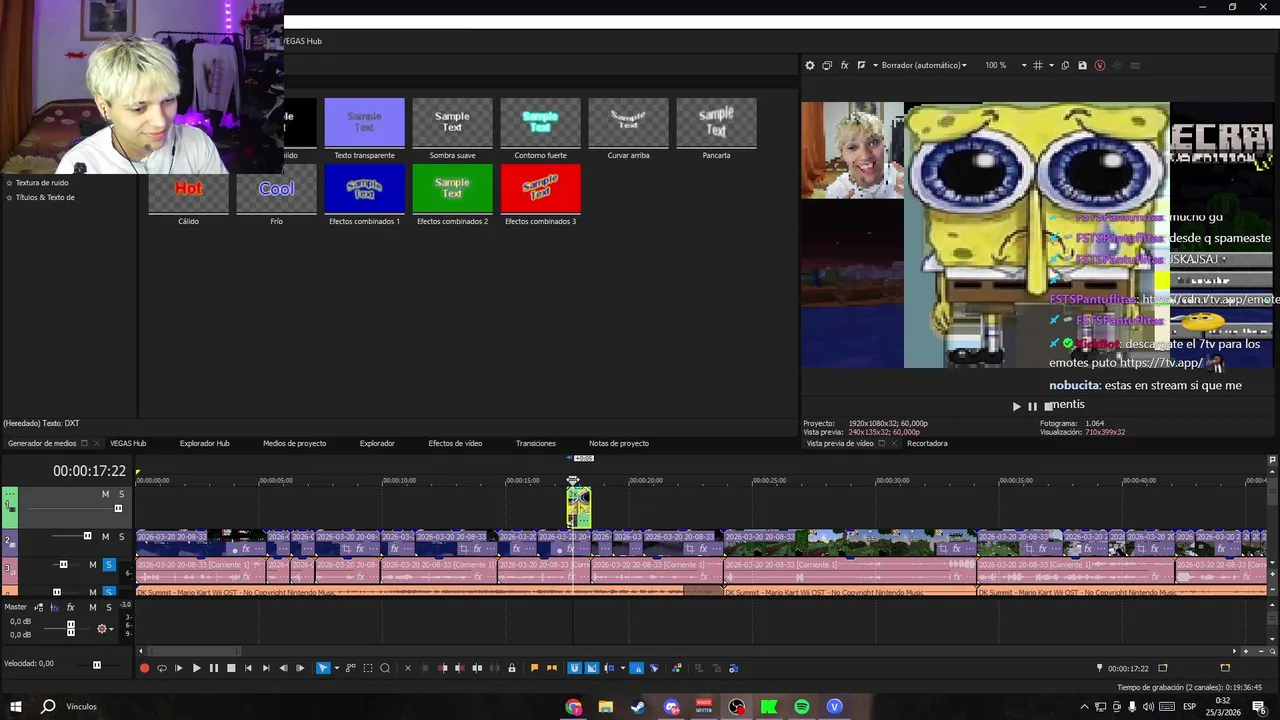Toggle the split screen view icon
Image resolution: width=1280 pixels, height=720 pixels.
click(x=861, y=65)
